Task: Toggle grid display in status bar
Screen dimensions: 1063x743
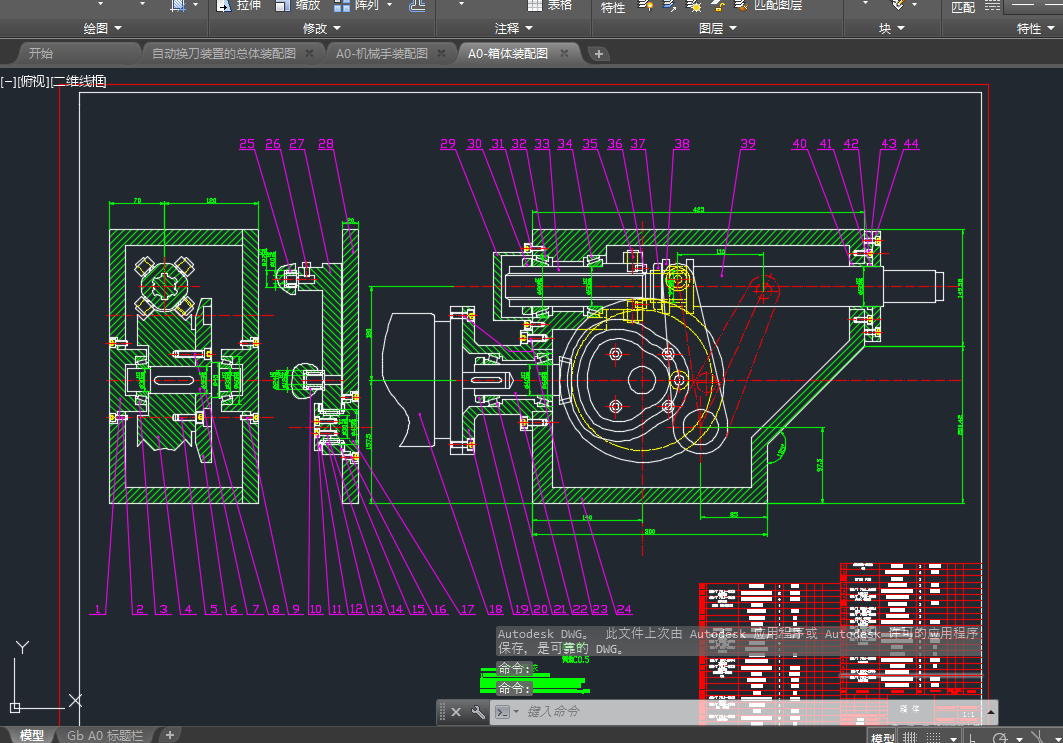Action: tap(910, 738)
